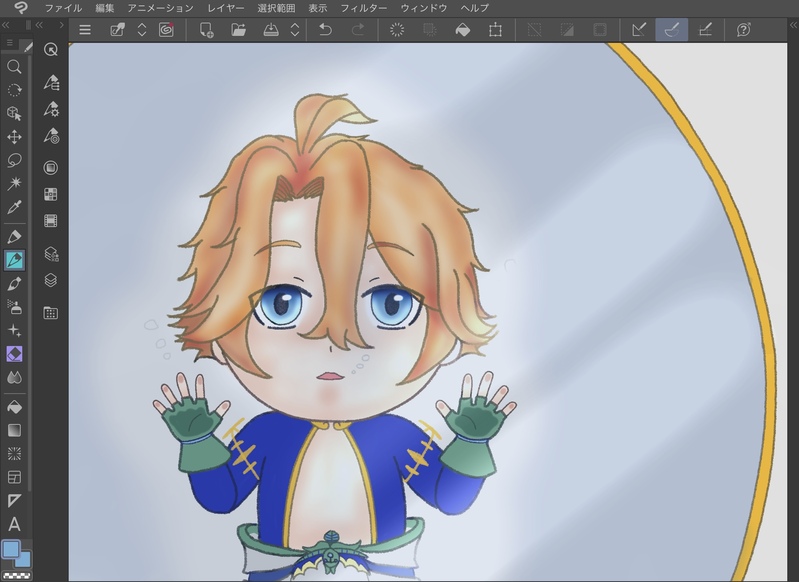This screenshot has height=582, width=799.
Task: Select the Fill bucket tool in tool palette
Action: 14,407
